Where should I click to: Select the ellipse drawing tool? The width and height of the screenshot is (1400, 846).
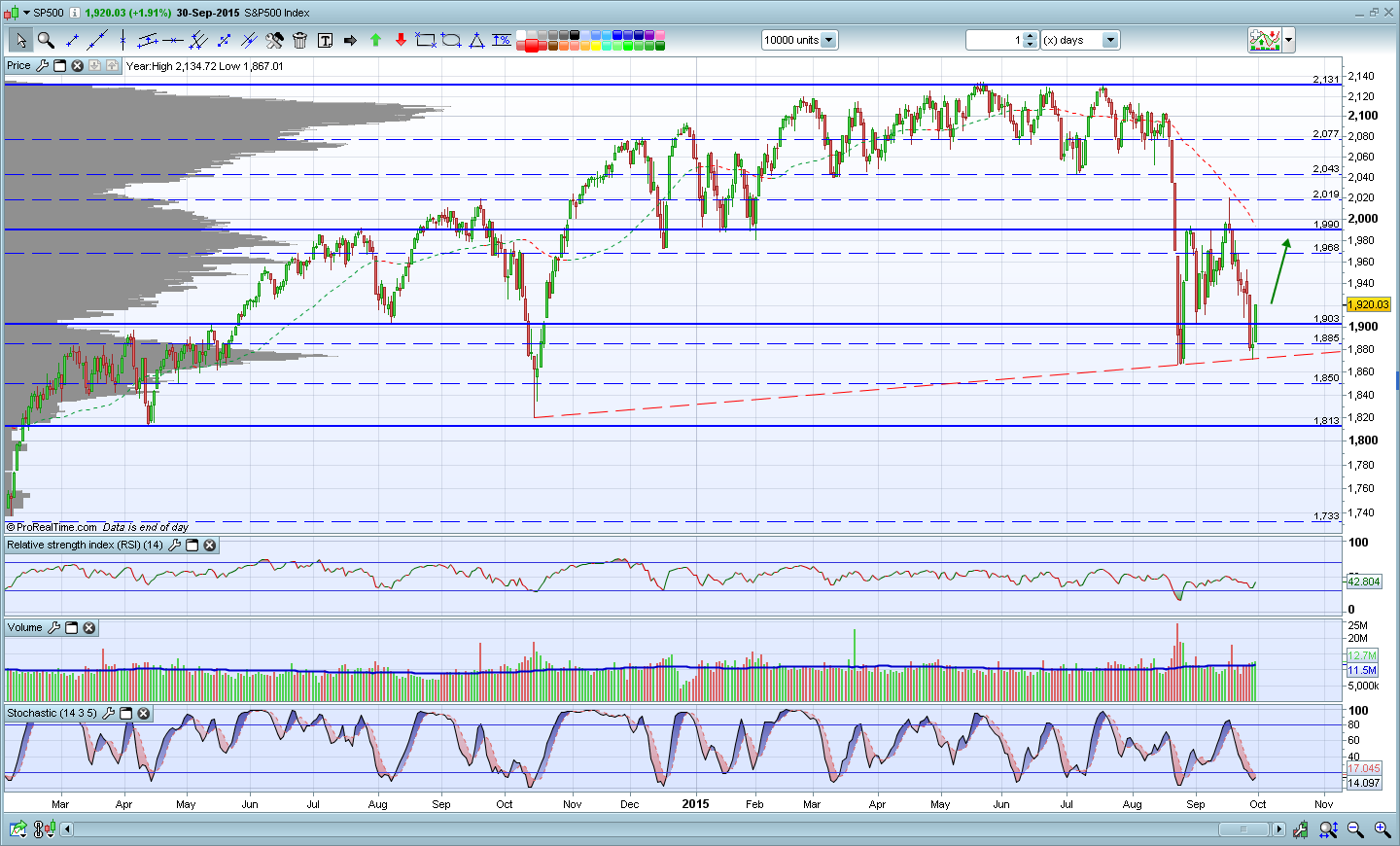tap(451, 40)
